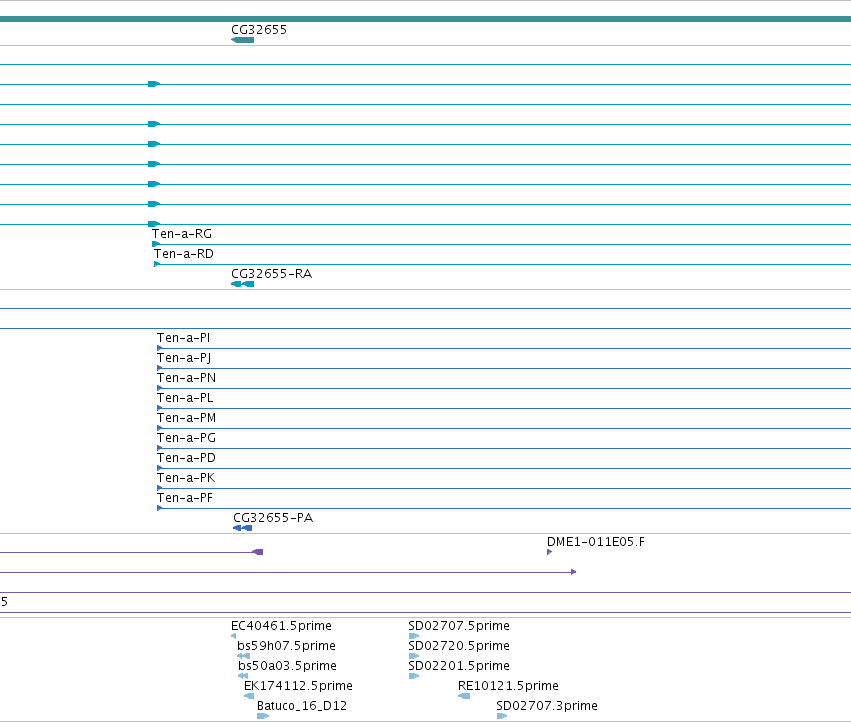Screen dimensions: 851x722
Task: Select the Ten-a-PK protein label
Action: [186, 478]
